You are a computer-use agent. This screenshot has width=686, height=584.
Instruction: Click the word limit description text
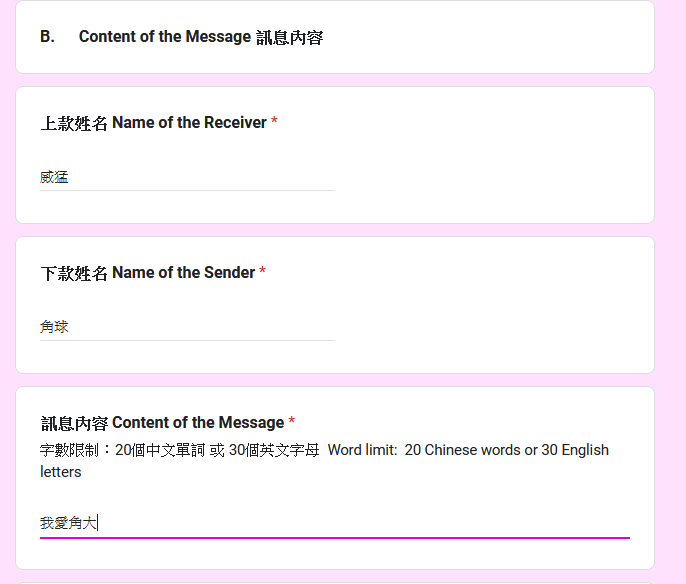pos(324,461)
